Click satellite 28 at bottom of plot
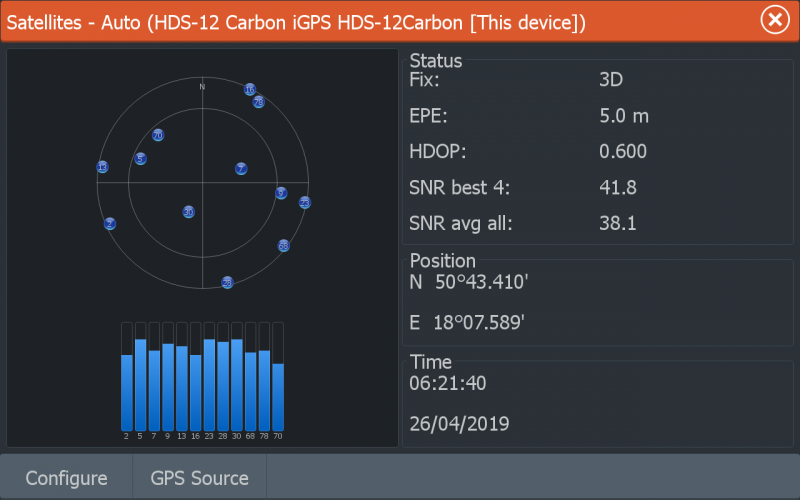Image resolution: width=800 pixels, height=500 pixels. (x=227, y=283)
